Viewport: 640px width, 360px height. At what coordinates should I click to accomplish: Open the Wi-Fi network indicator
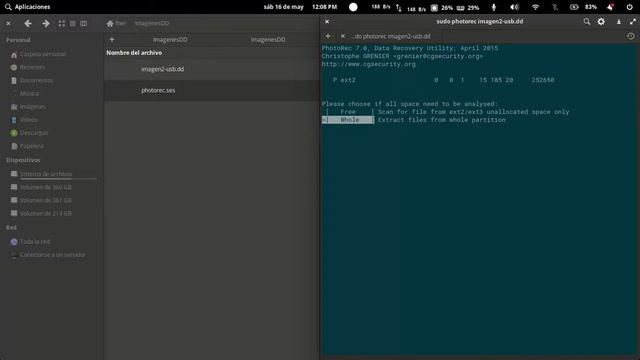pos(535,7)
